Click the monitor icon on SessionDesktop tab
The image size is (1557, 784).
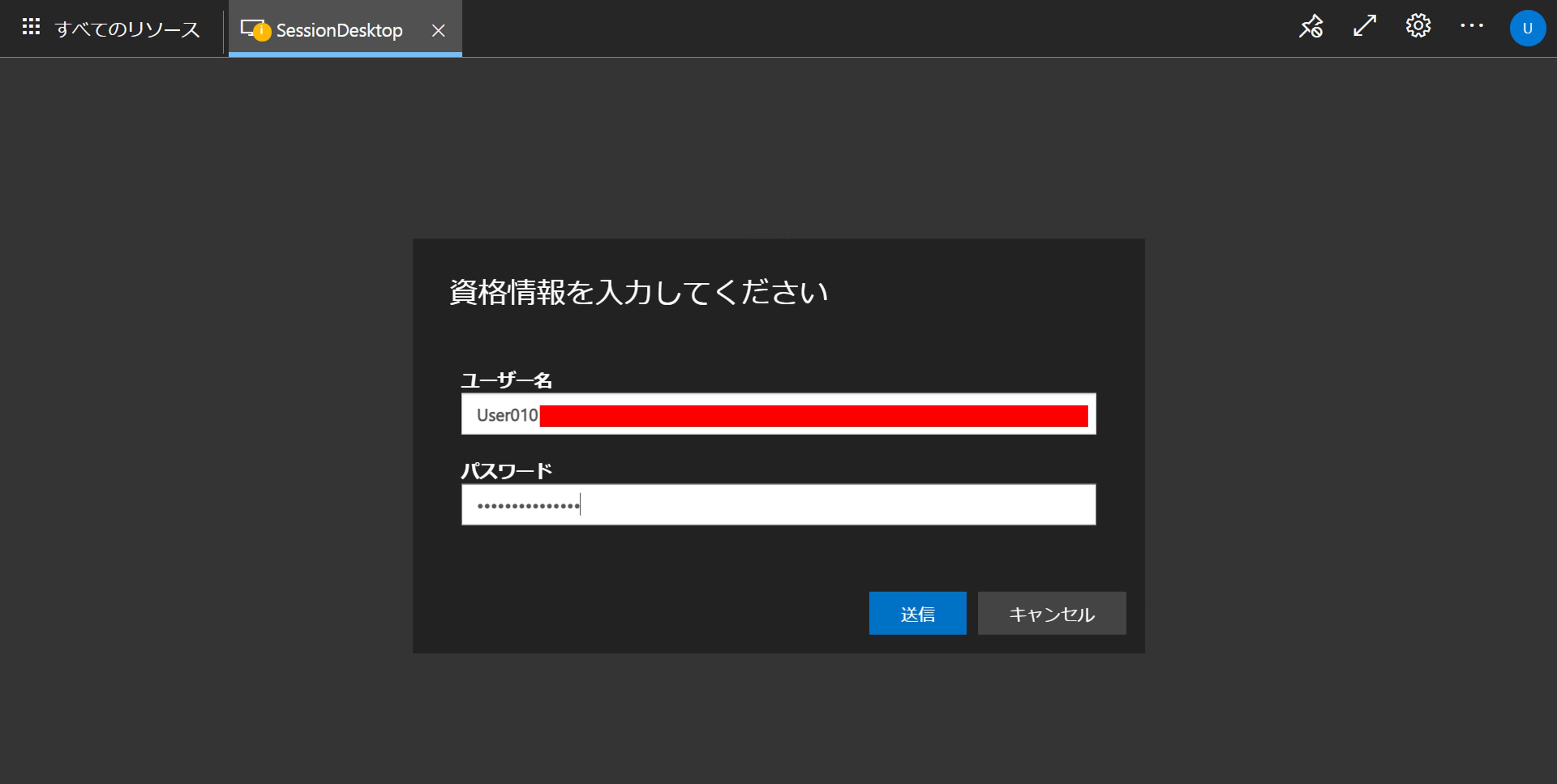coord(248,27)
